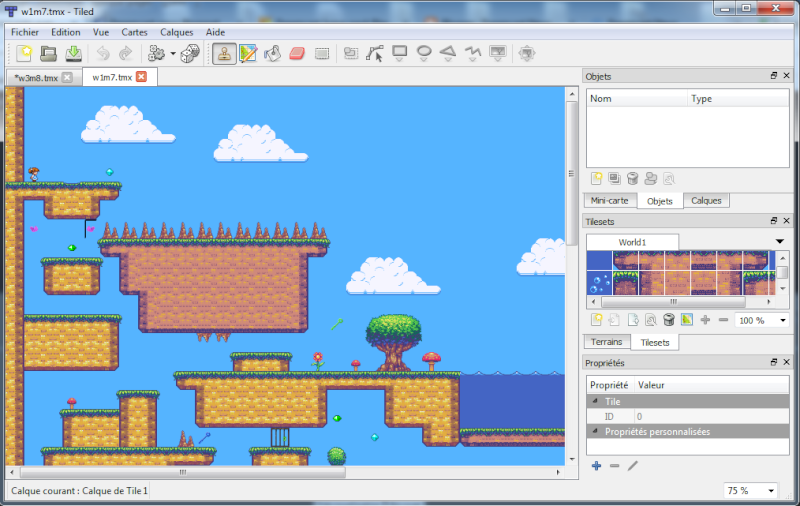The image size is (800, 506).
Task: Open the Calques menu
Action: [177, 32]
